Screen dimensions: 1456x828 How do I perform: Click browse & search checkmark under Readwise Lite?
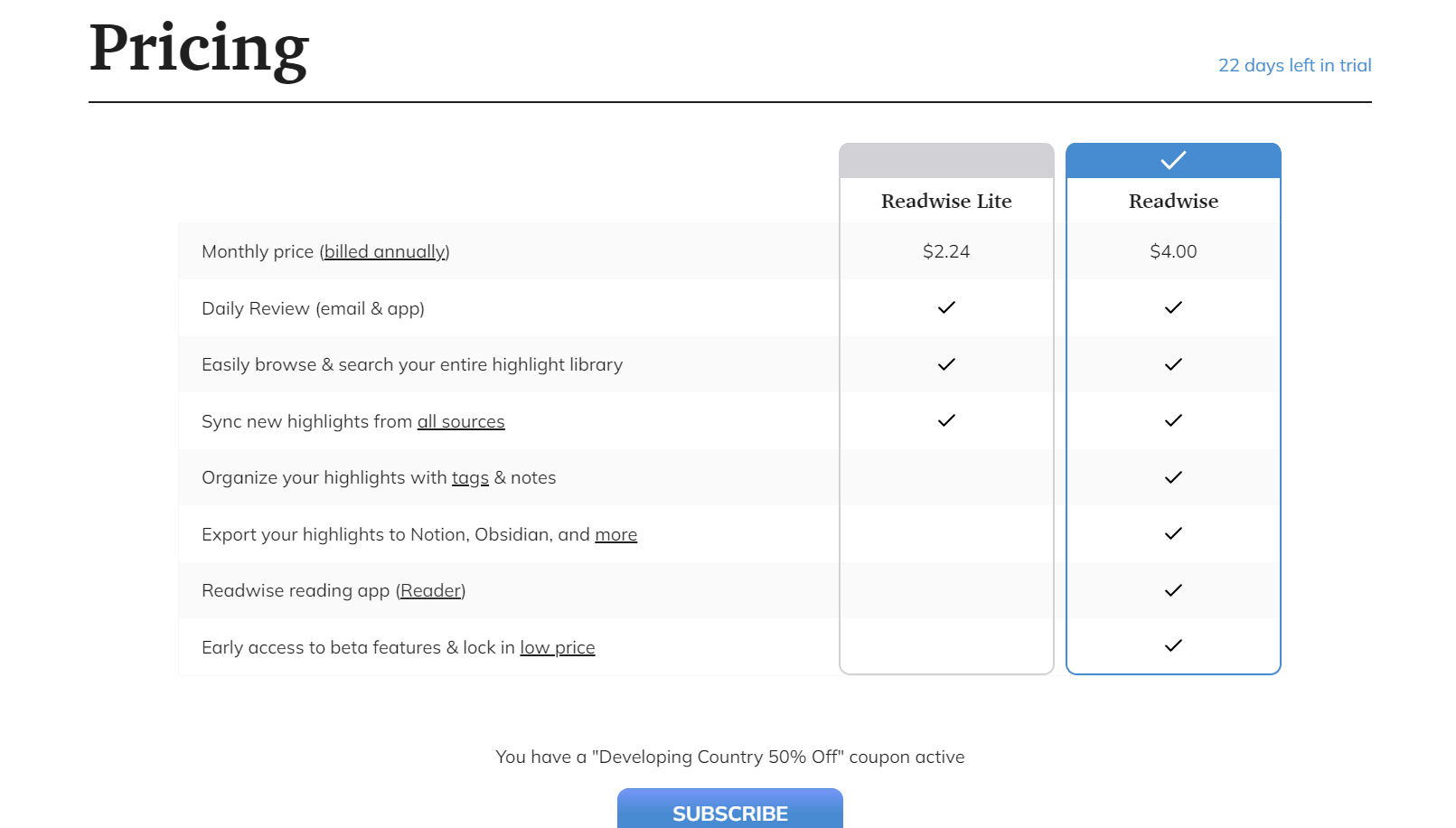tap(946, 364)
